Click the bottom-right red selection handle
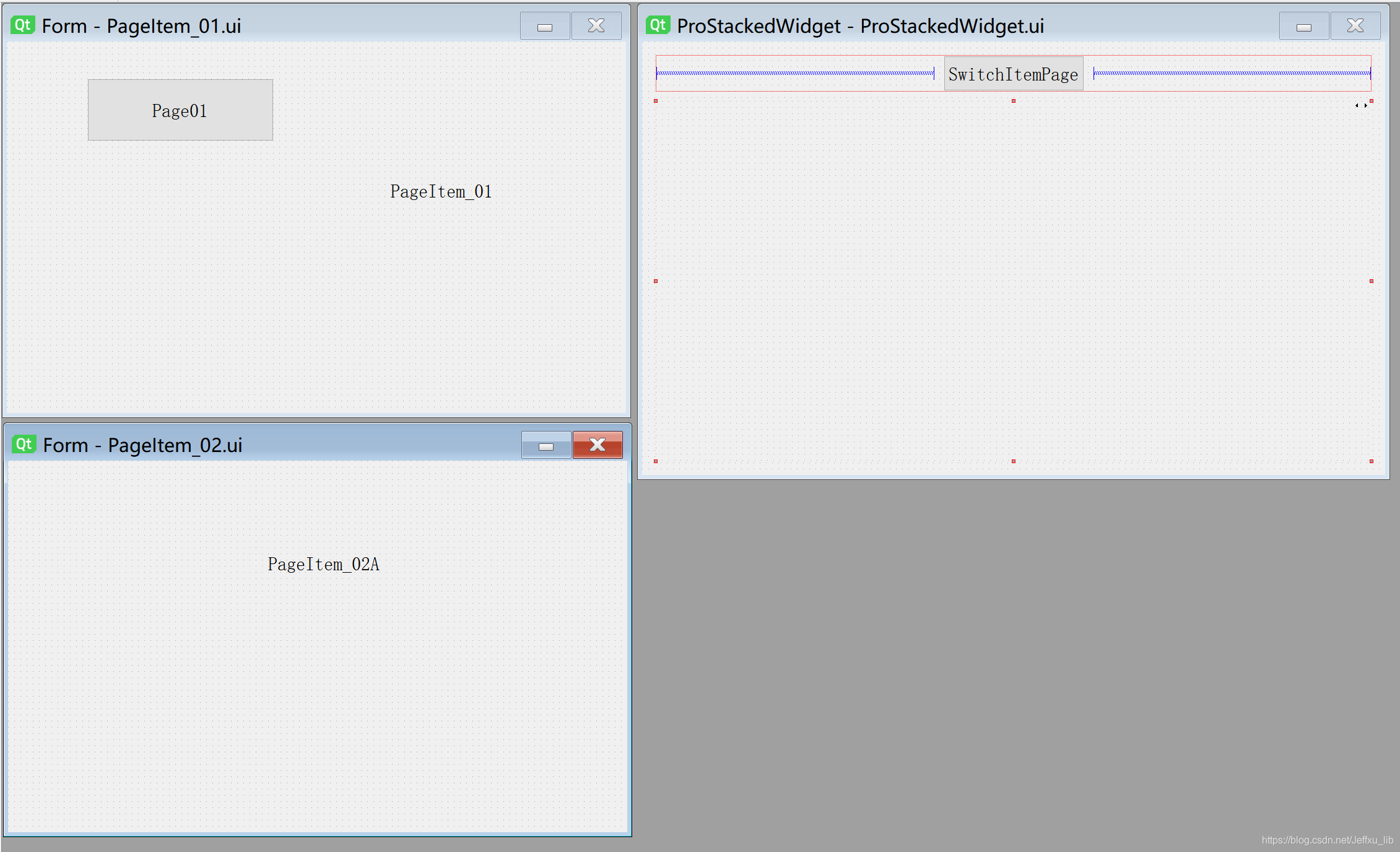The height and width of the screenshot is (852, 1400). coord(1372,461)
